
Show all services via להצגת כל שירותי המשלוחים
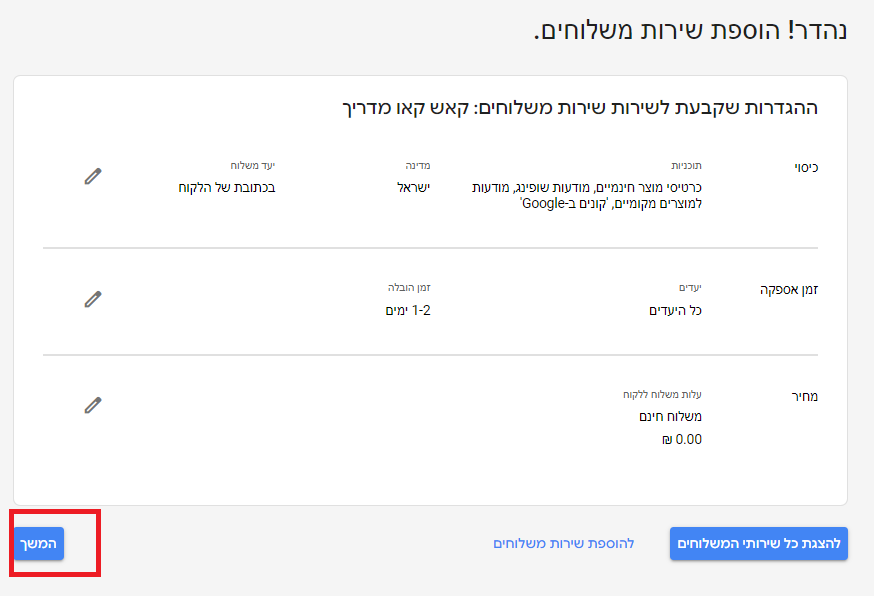(x=759, y=544)
